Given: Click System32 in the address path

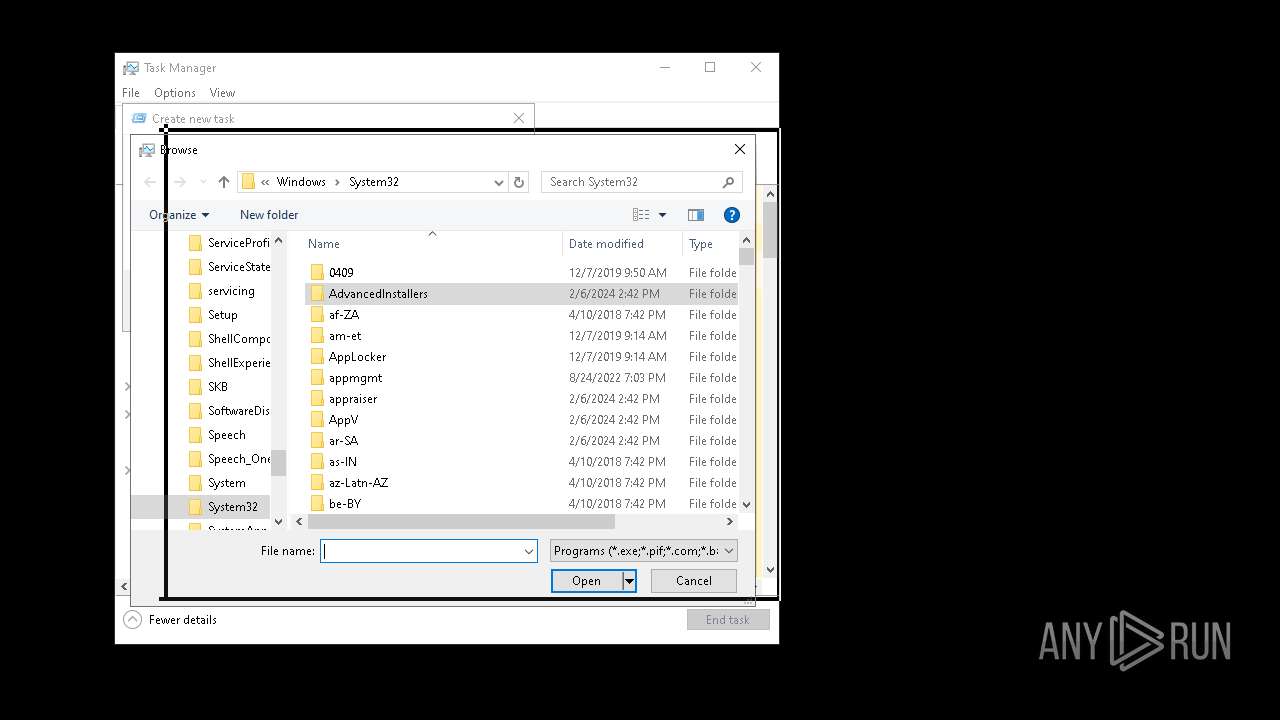Looking at the screenshot, I should pos(374,182).
